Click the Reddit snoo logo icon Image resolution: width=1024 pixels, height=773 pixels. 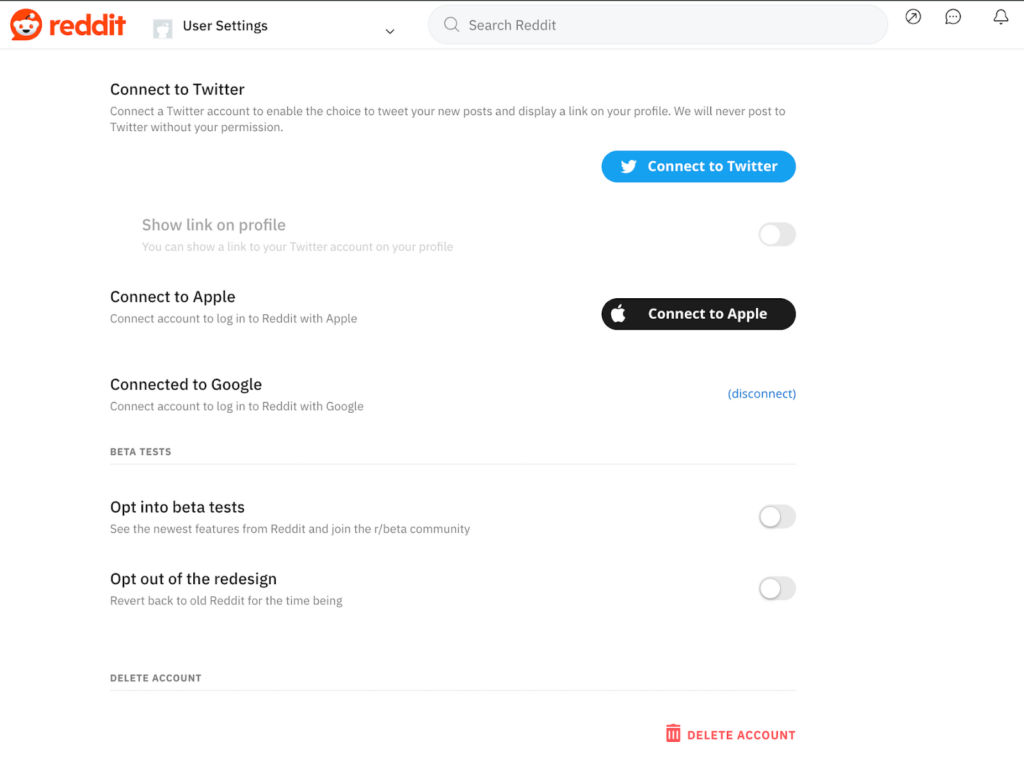tap(28, 25)
